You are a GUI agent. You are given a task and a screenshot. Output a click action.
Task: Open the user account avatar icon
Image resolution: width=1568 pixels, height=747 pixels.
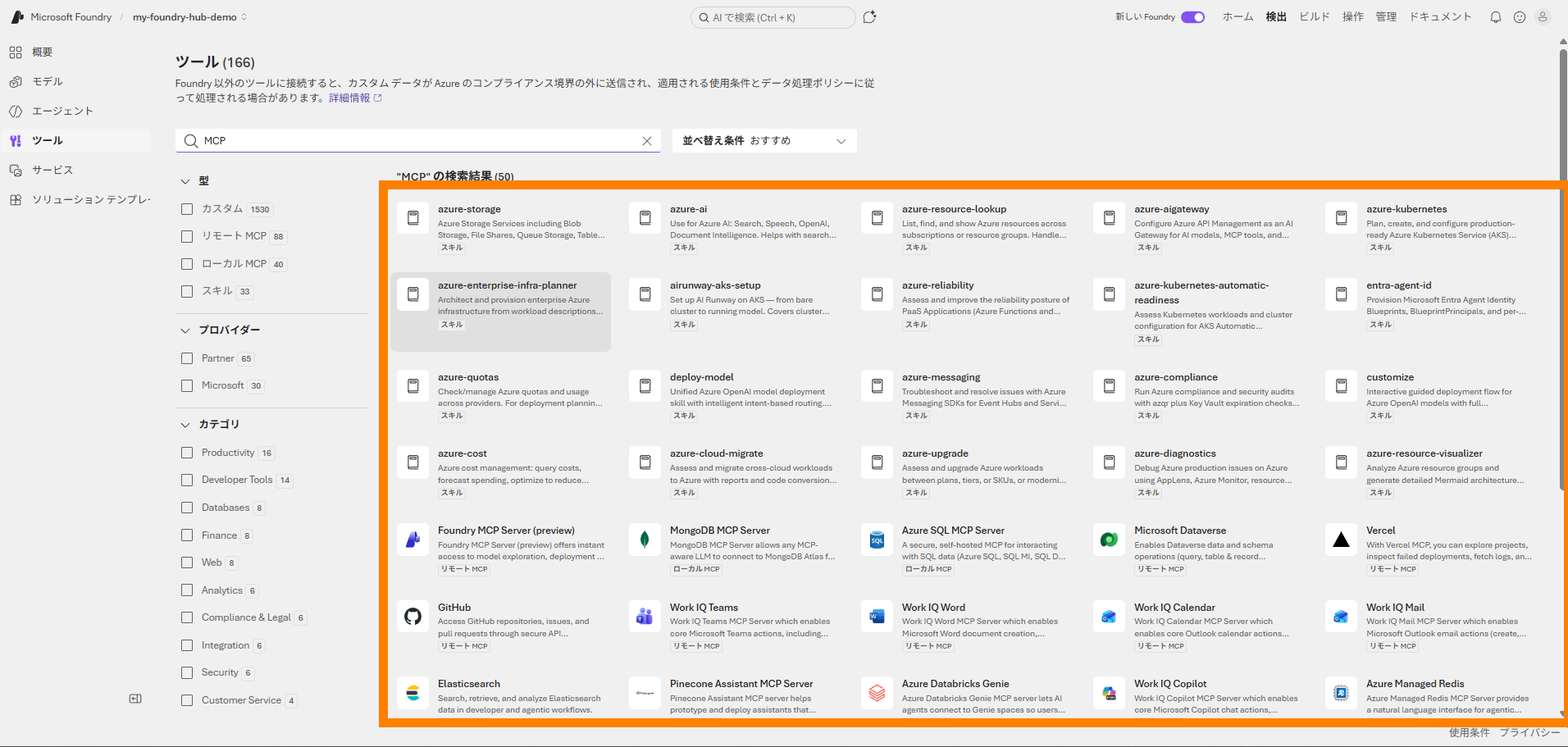tap(1543, 16)
